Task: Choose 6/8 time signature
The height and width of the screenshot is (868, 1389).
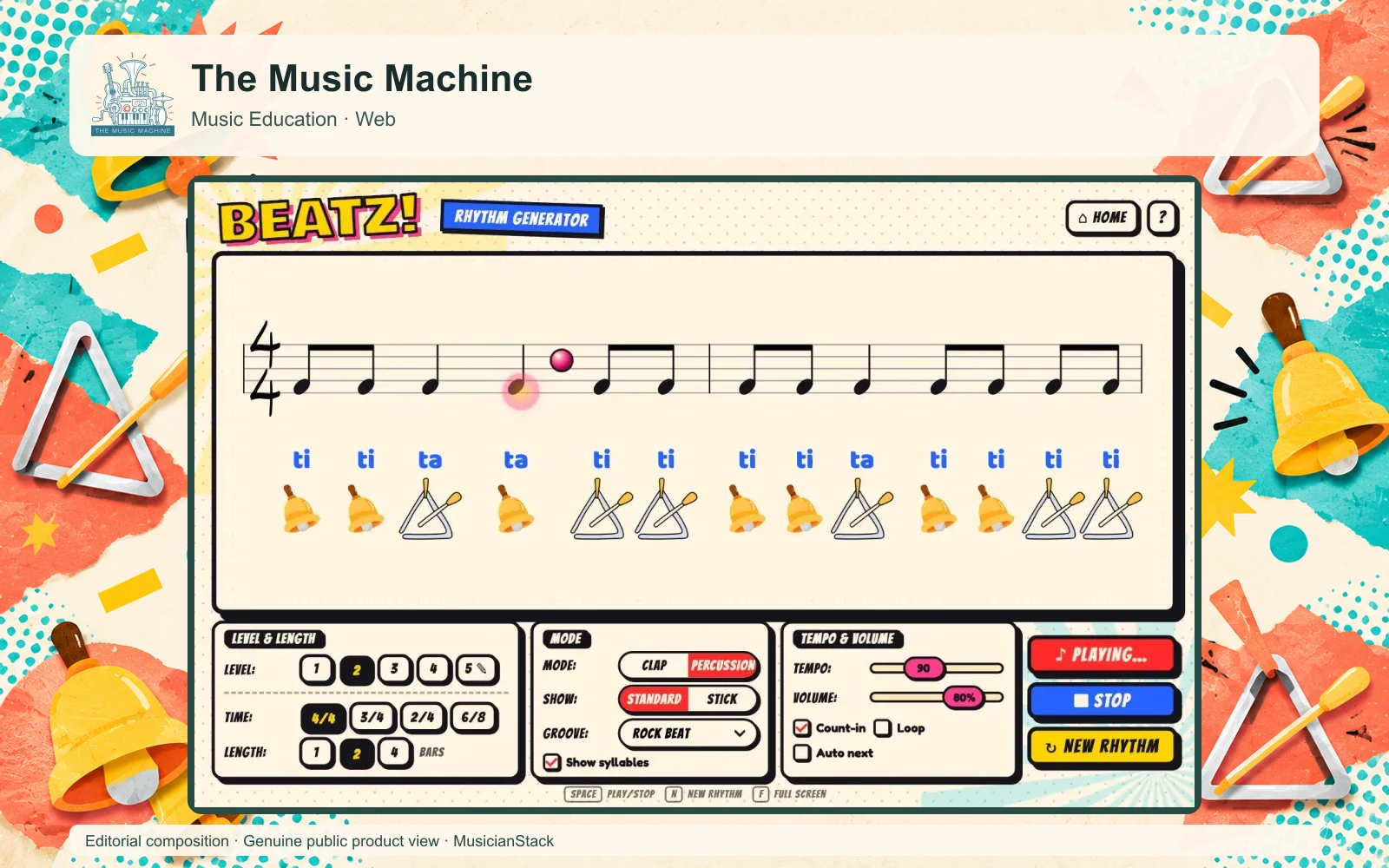Action: [474, 718]
